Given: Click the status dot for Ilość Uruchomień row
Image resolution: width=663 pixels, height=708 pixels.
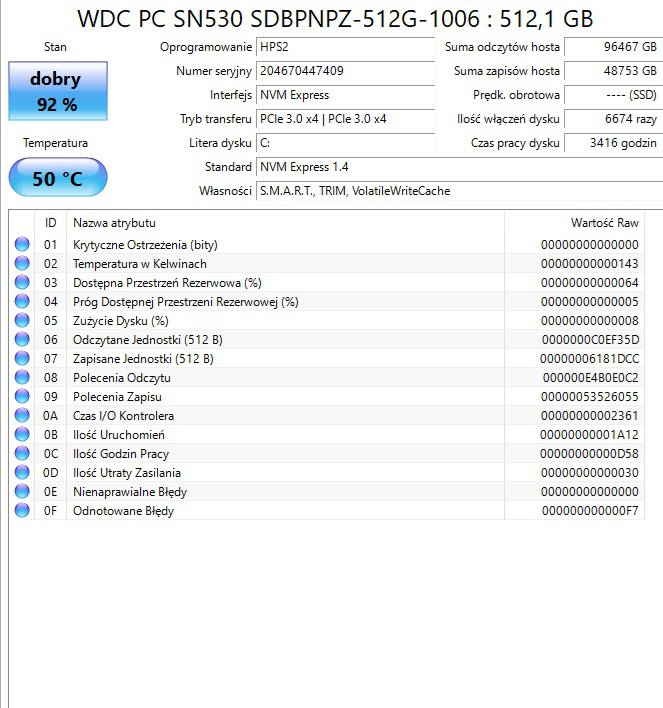Looking at the screenshot, I should coord(22,434).
